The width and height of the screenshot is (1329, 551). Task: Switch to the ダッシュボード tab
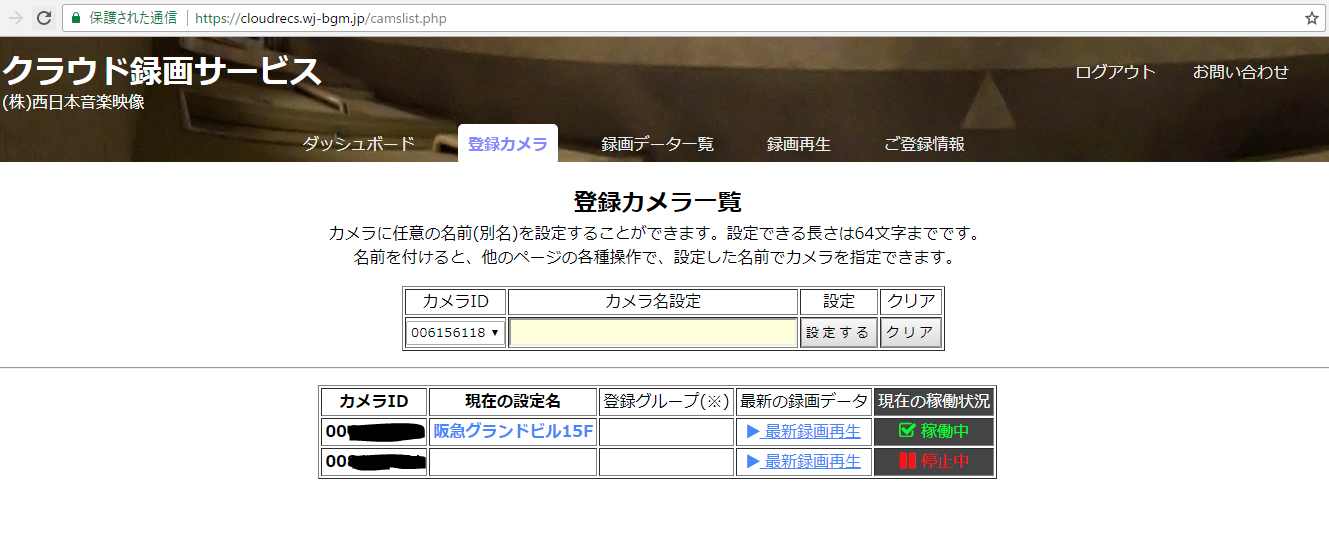pyautogui.click(x=358, y=144)
